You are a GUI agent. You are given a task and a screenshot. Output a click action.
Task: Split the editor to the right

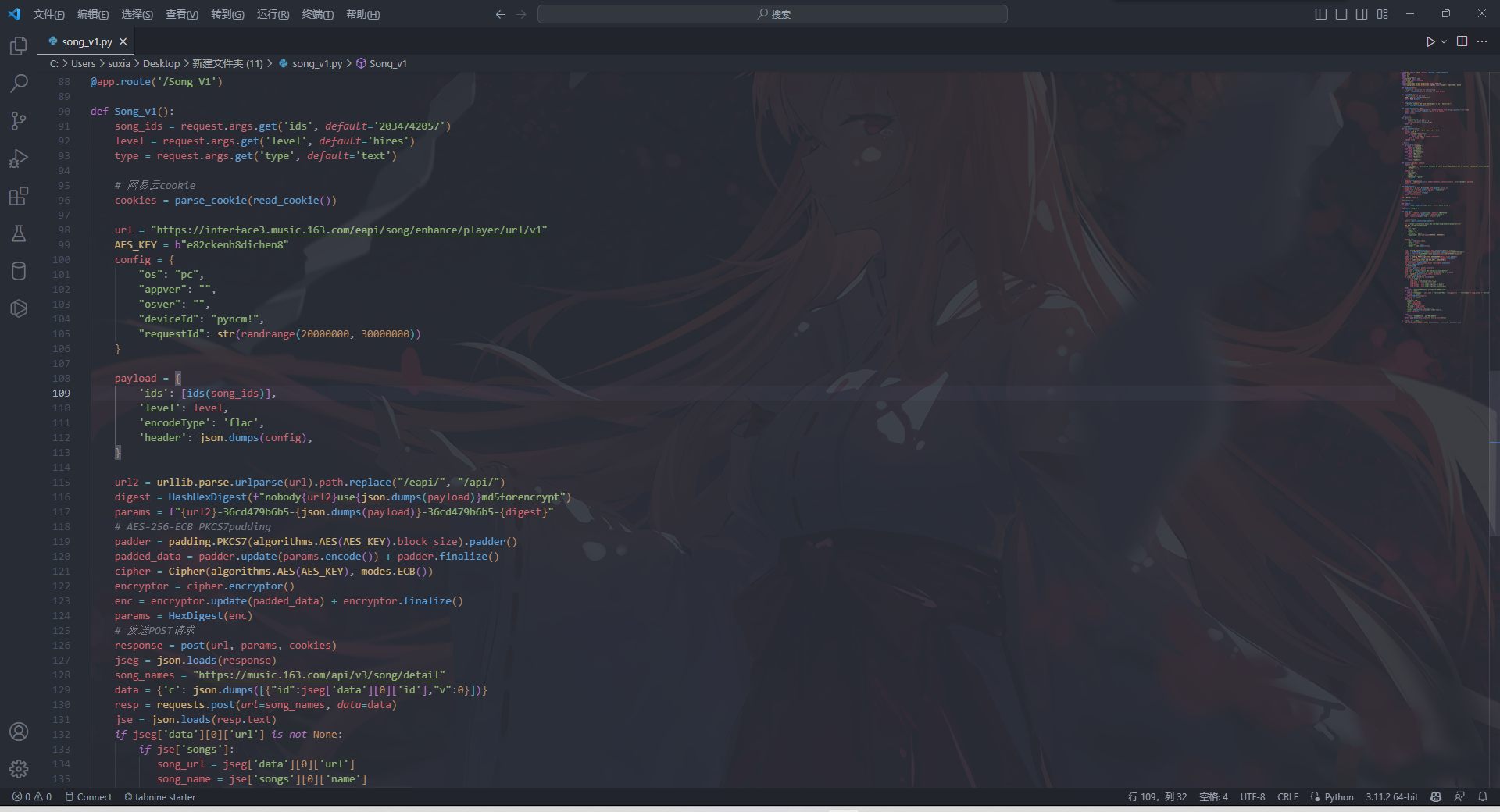pyautogui.click(x=1462, y=41)
